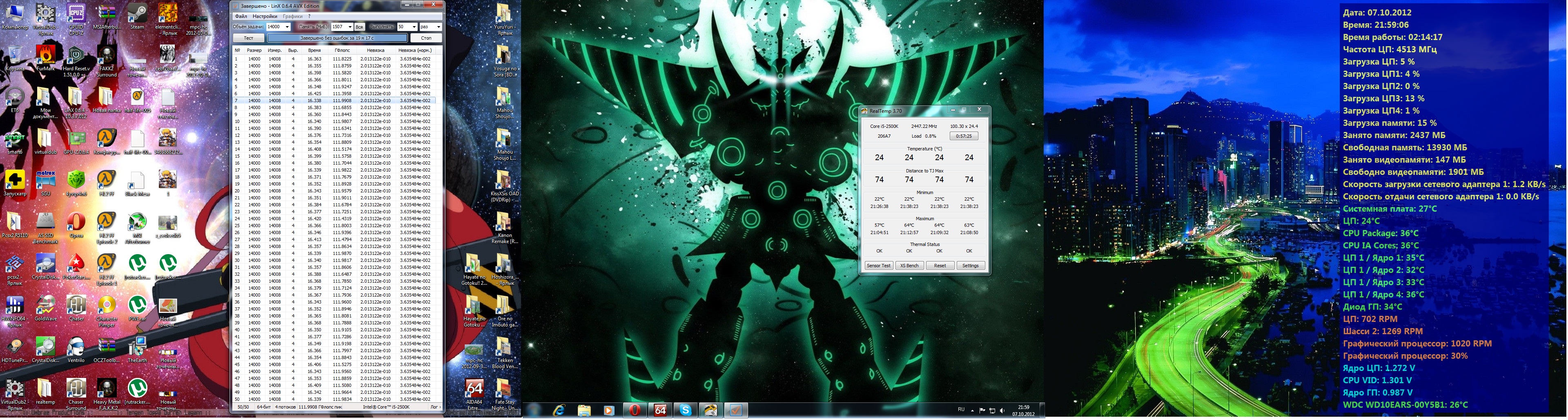Click the Невязка (норм.) column header
The width and height of the screenshot is (1568, 420).
415,50
